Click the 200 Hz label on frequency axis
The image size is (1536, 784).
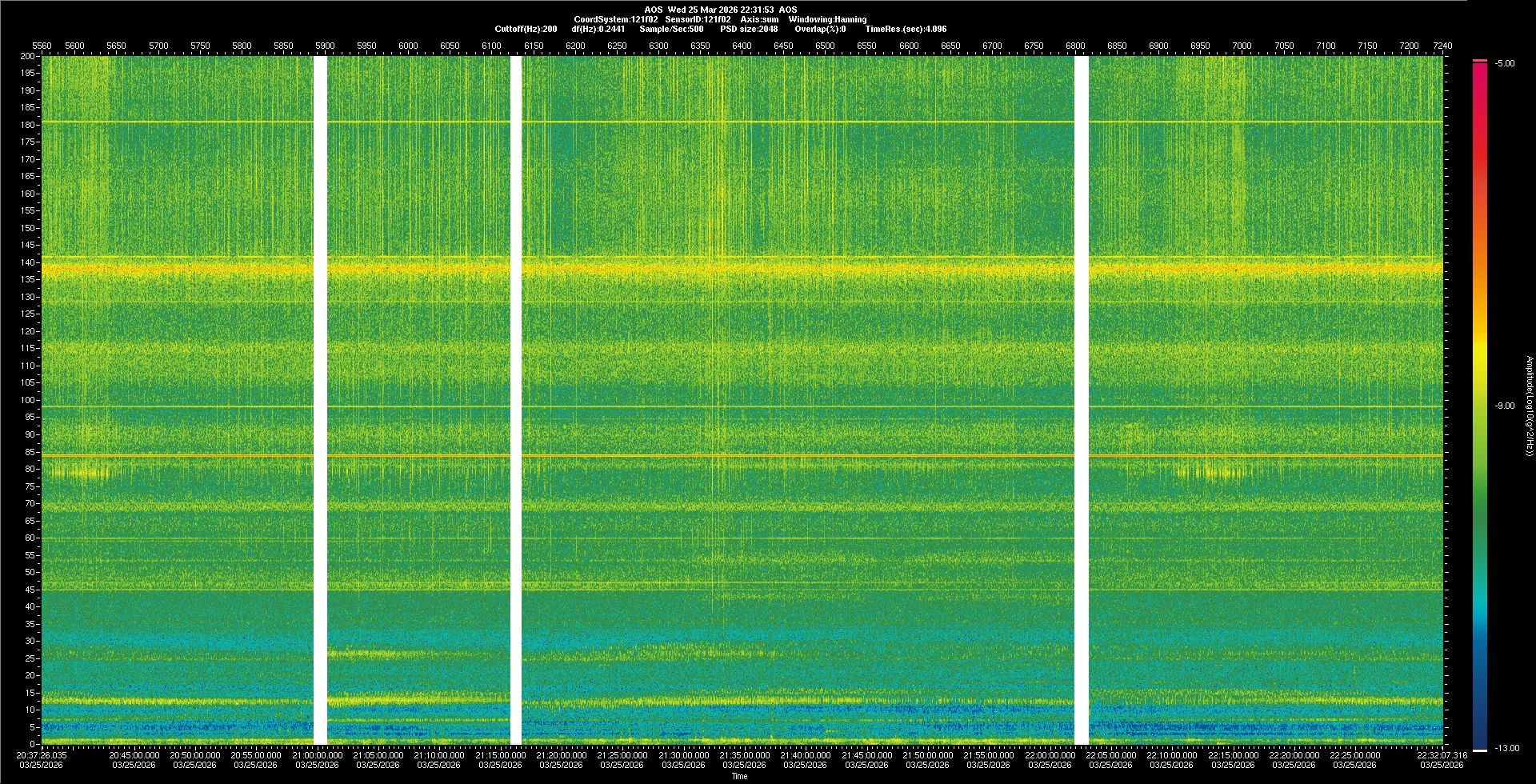(27, 57)
